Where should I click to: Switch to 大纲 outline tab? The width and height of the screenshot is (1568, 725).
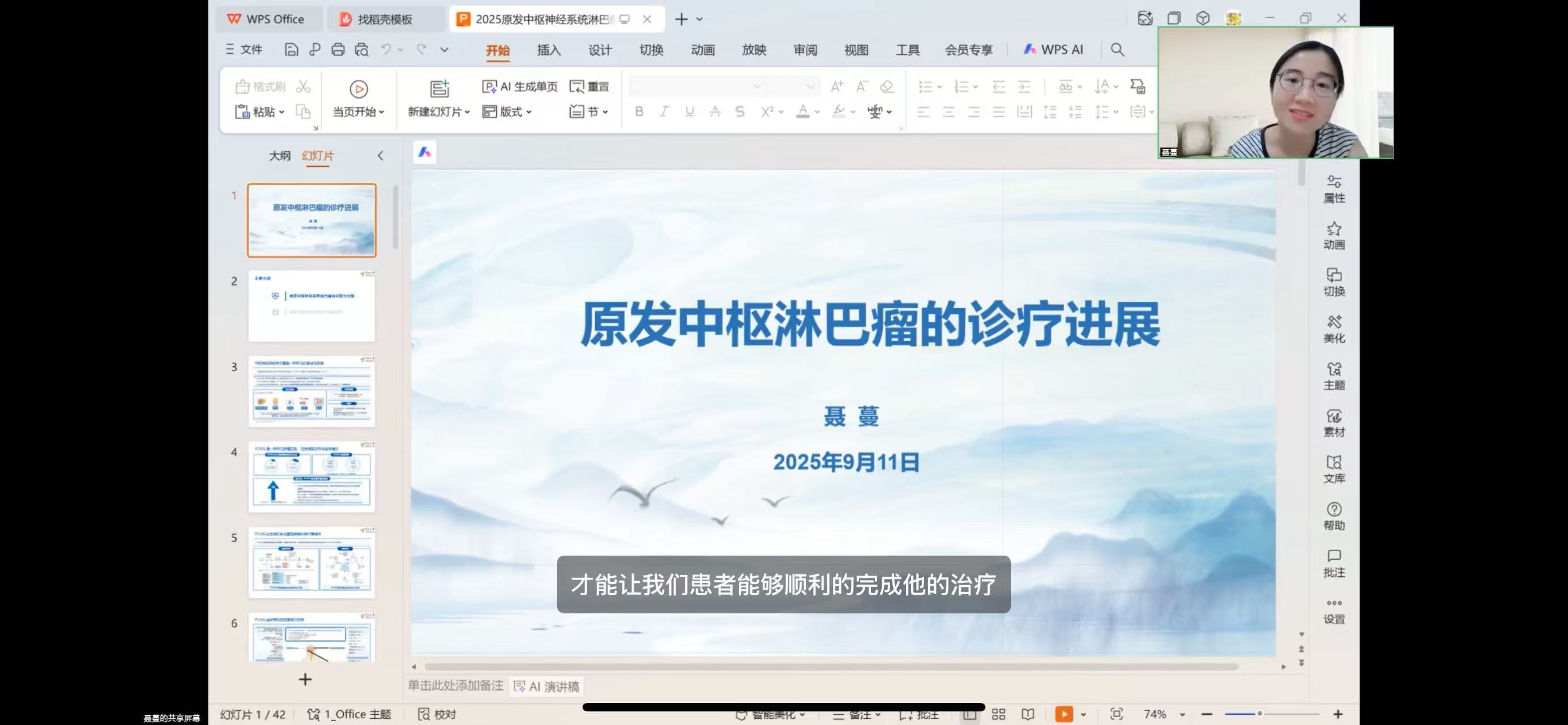pyautogui.click(x=279, y=156)
